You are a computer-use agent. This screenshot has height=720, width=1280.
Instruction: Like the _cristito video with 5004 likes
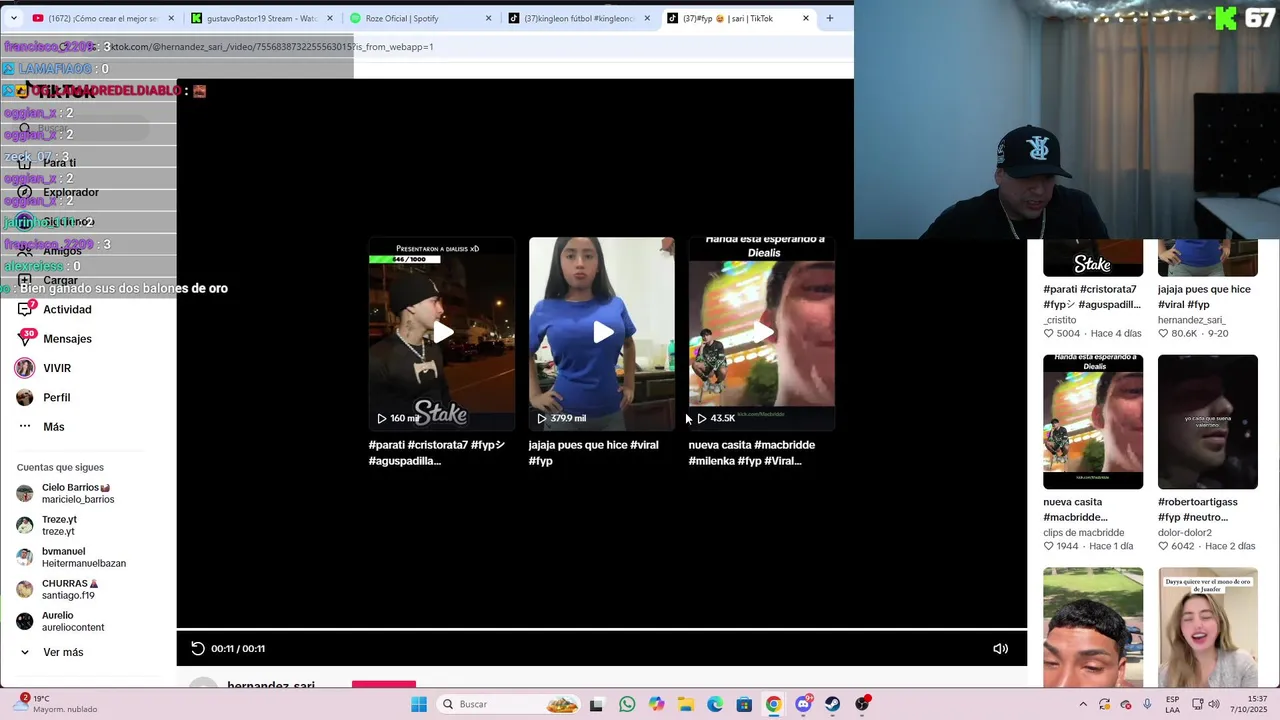coord(1049,334)
